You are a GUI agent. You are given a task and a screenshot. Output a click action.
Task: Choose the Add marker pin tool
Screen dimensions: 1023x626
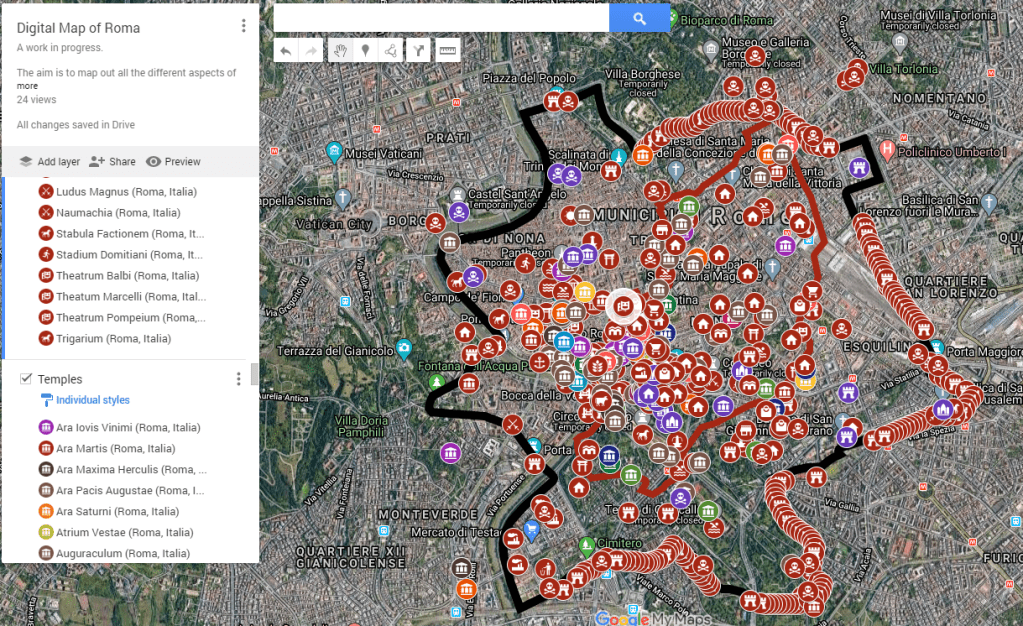point(365,50)
